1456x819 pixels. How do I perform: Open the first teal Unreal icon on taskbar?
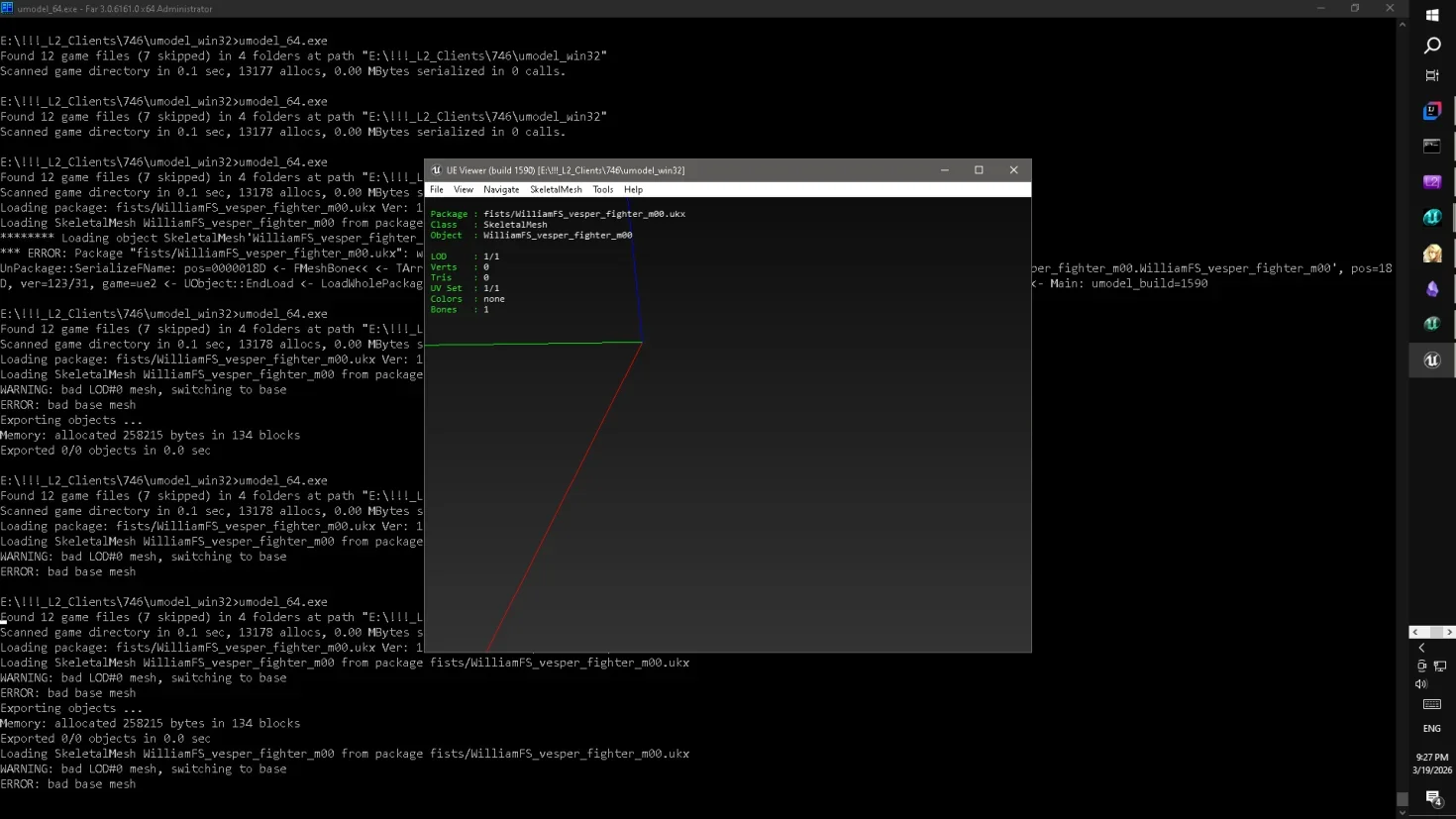click(1432, 218)
